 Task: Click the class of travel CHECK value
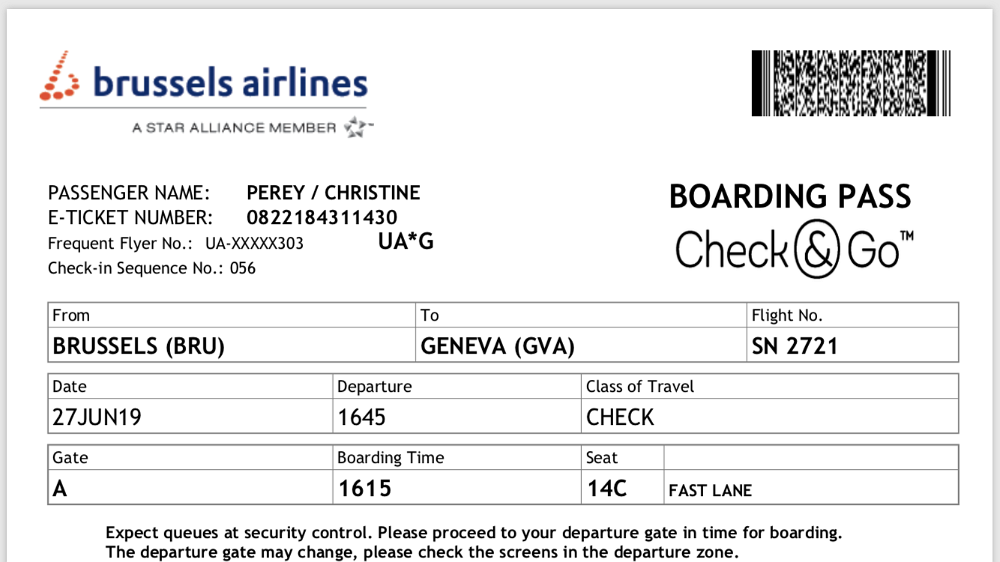(620, 417)
